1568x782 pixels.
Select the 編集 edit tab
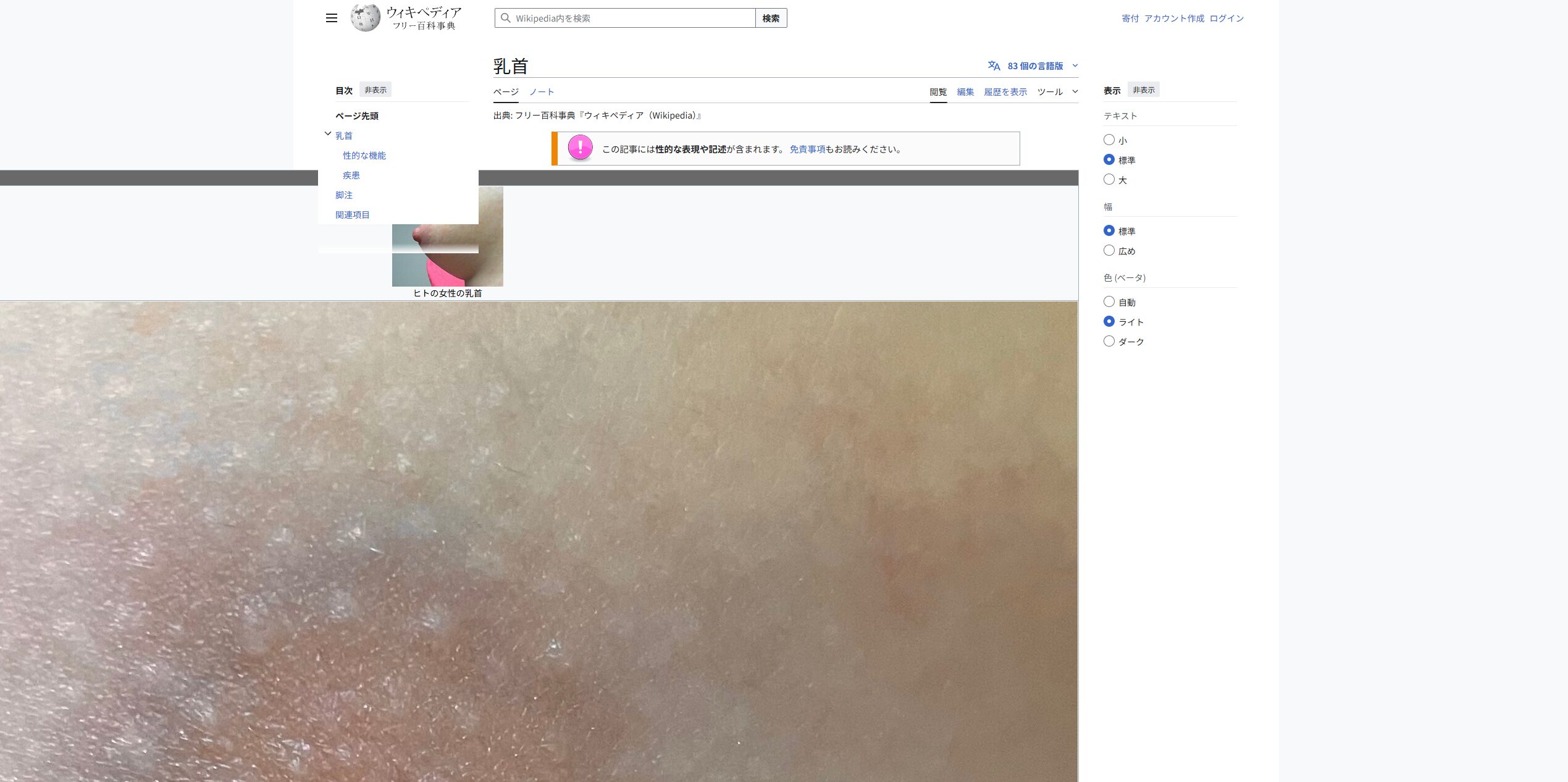(965, 91)
